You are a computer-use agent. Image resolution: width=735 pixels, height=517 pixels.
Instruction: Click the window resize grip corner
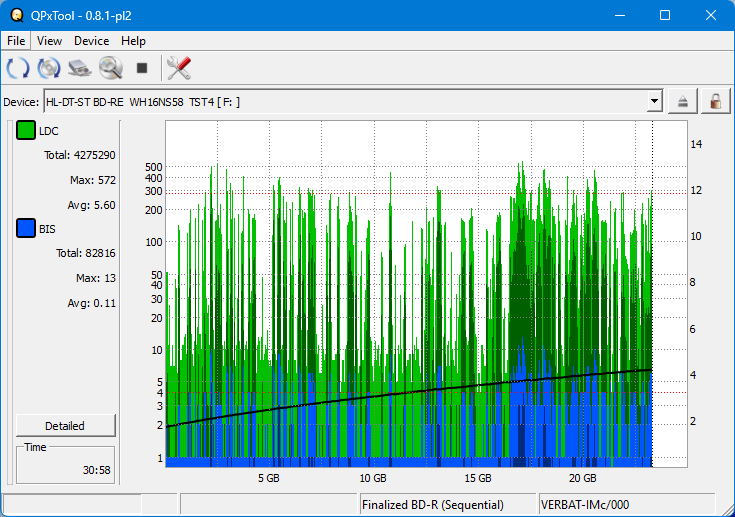click(728, 510)
